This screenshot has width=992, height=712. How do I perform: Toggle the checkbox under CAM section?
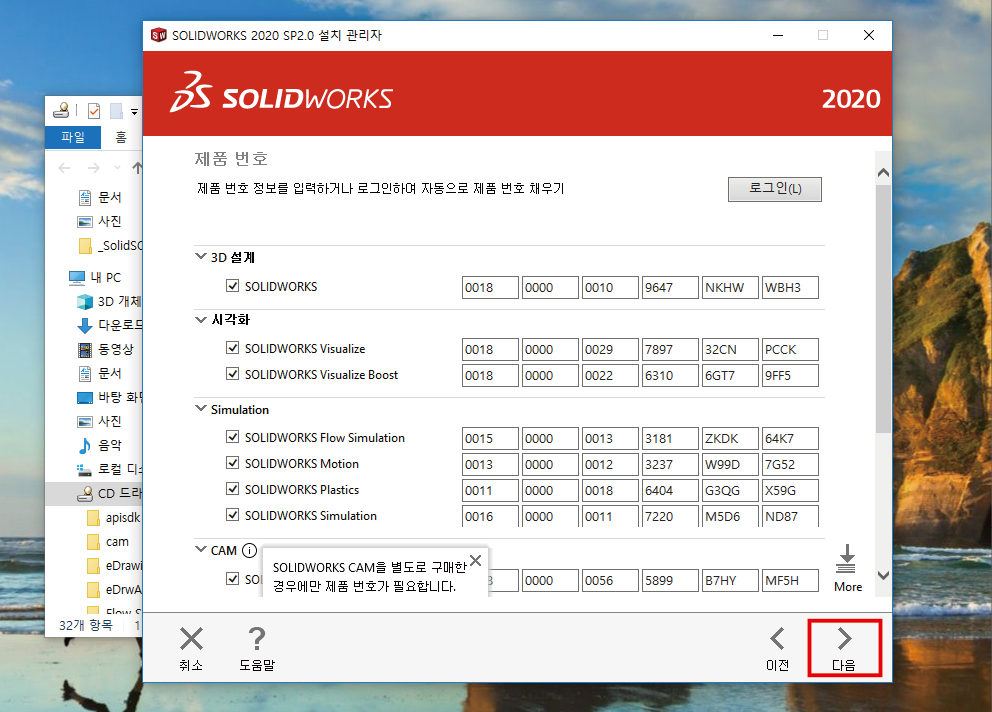tap(232, 579)
